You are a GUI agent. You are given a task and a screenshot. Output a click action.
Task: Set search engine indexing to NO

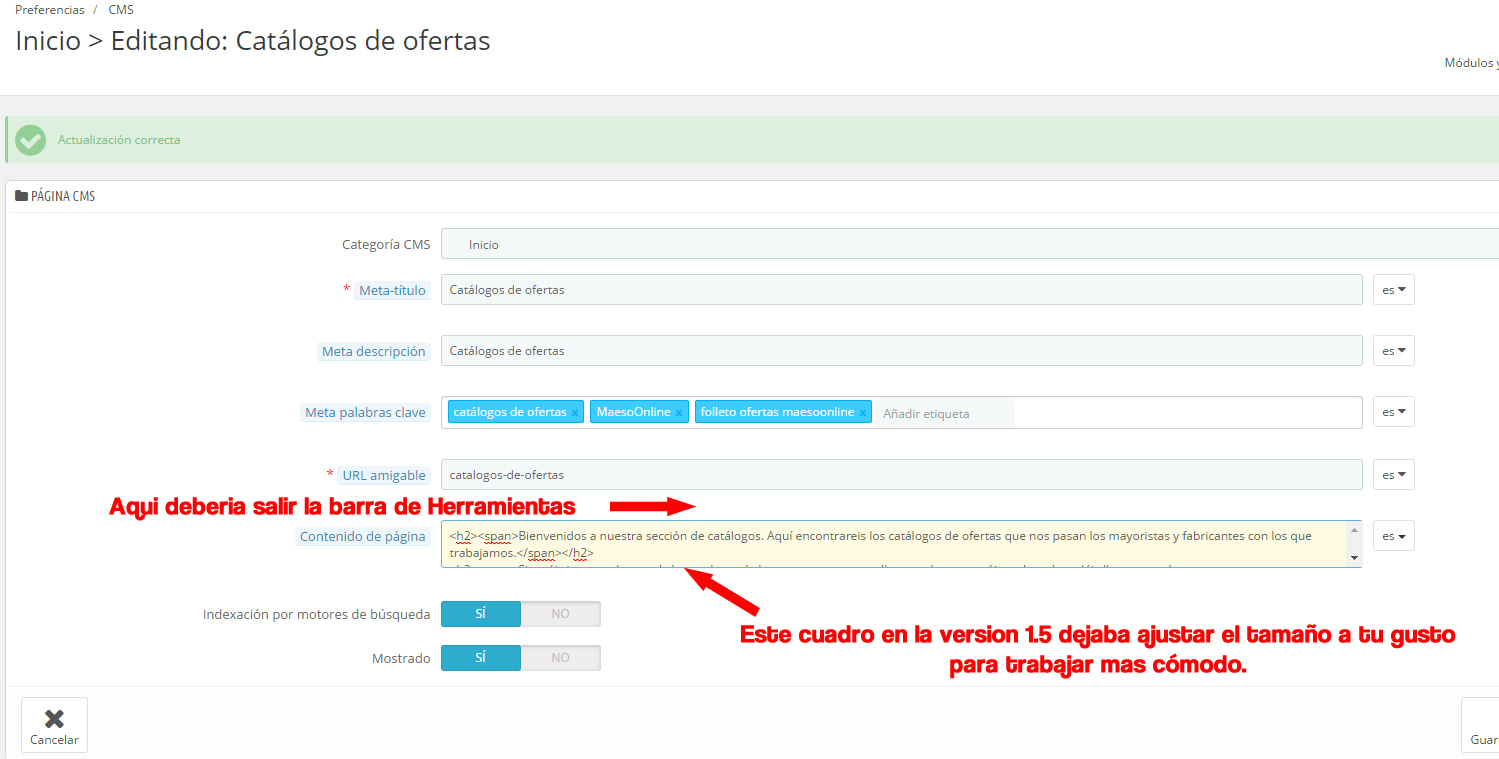point(560,614)
